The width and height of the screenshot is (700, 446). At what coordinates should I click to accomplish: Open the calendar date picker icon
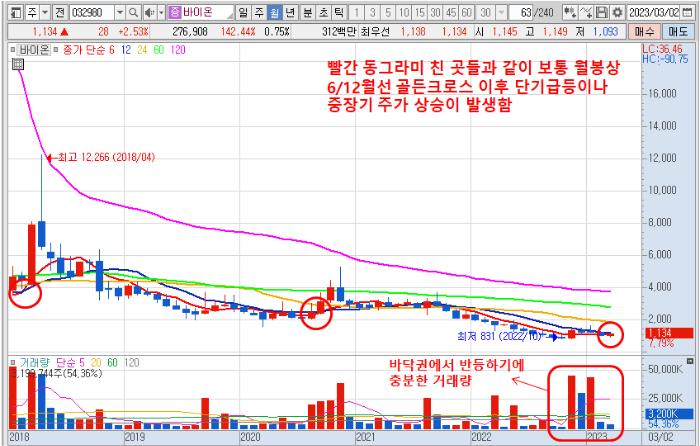pos(688,13)
